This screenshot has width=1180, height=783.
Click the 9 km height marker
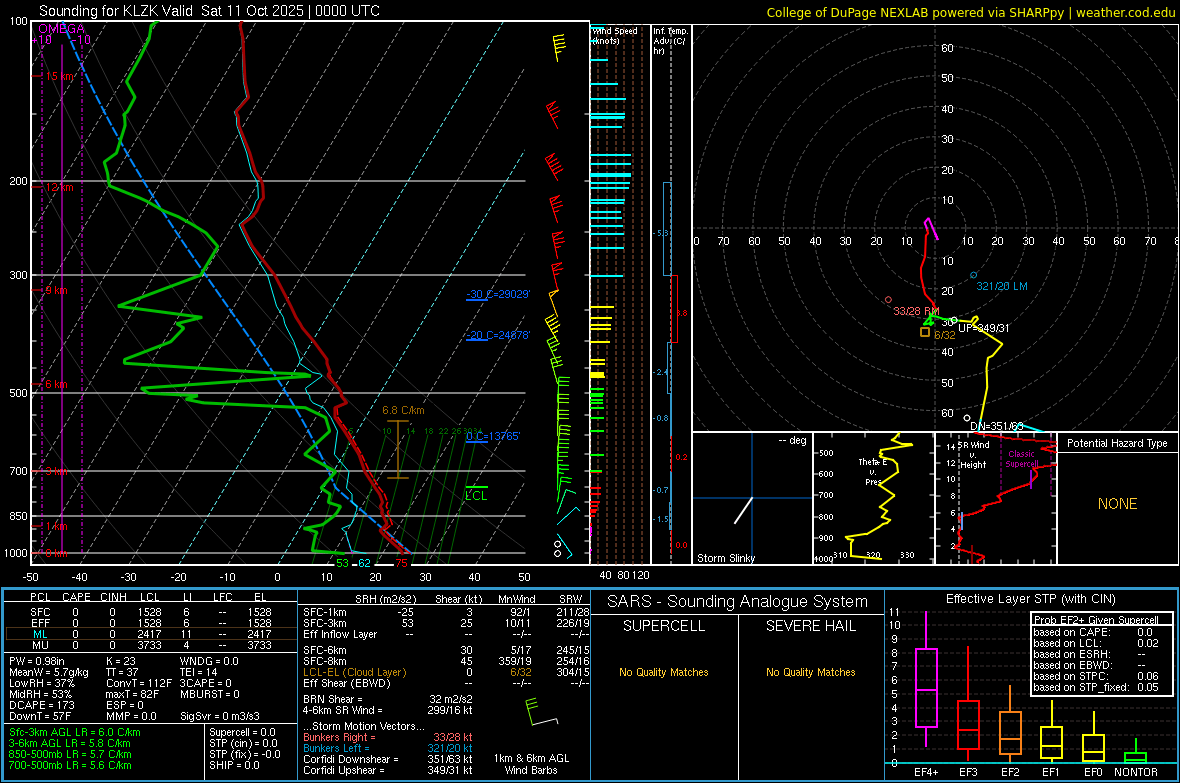(x=57, y=290)
